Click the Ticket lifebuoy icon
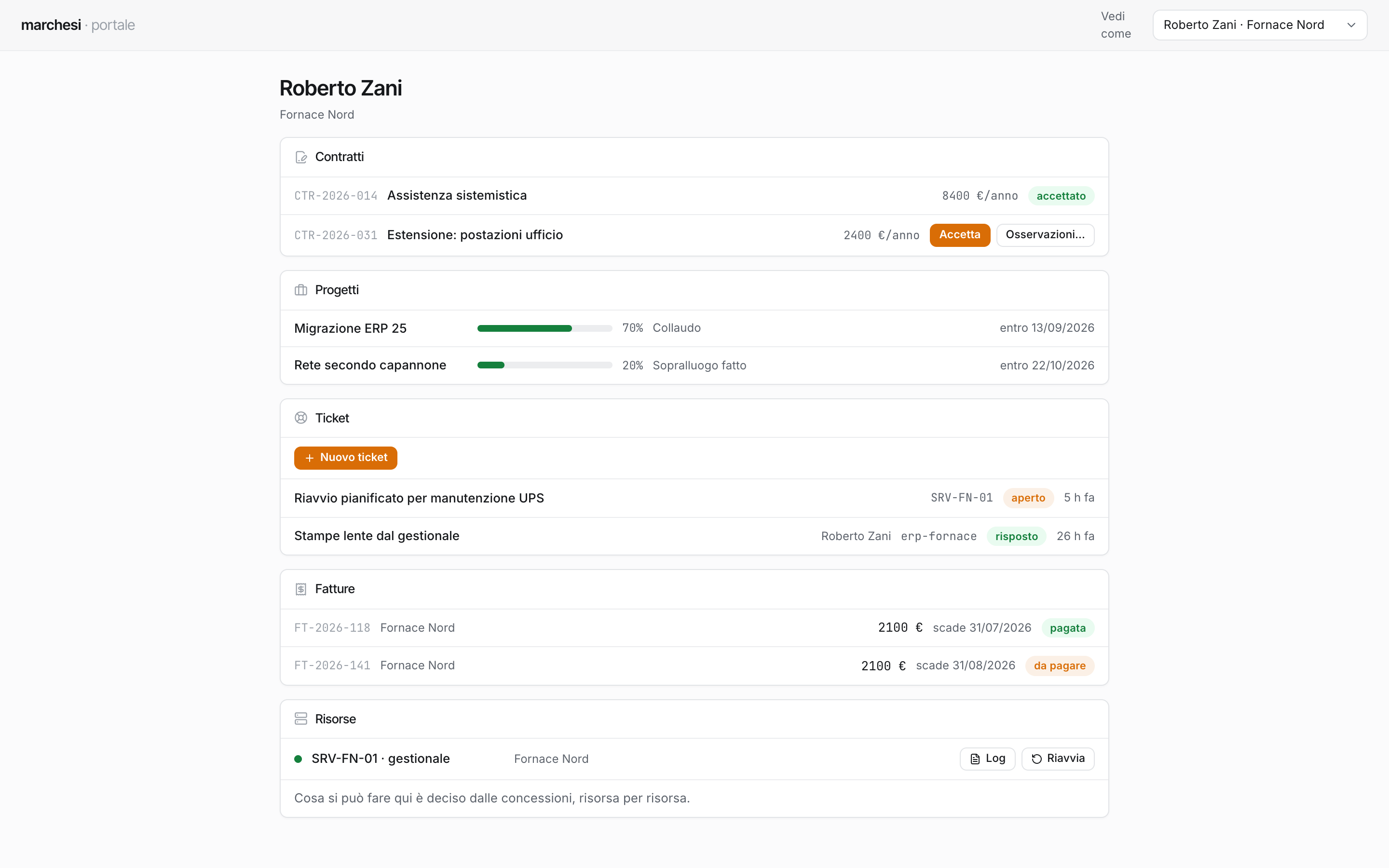The width and height of the screenshot is (1389, 868). (x=301, y=418)
